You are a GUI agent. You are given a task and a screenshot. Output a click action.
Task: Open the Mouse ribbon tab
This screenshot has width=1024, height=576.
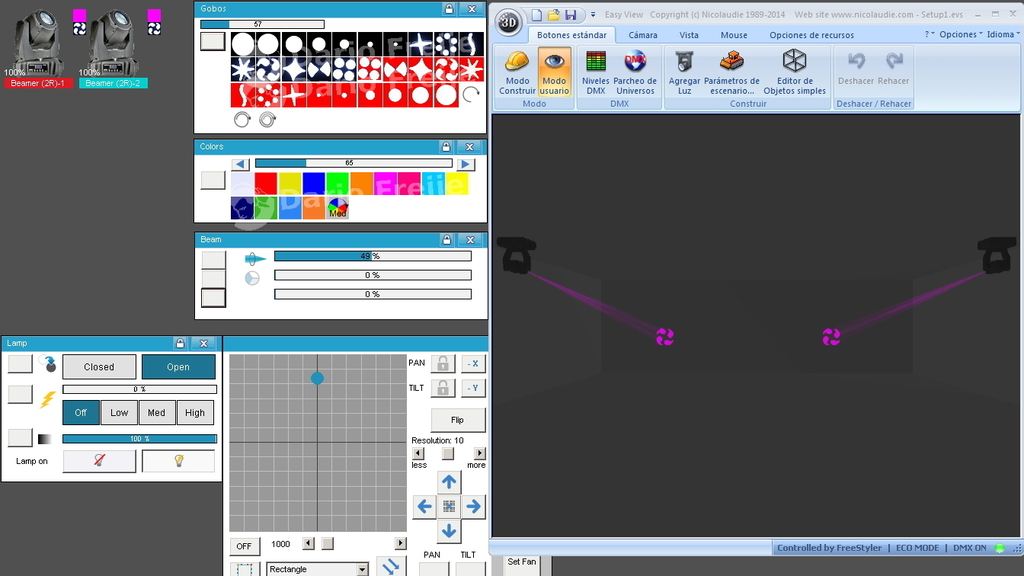coord(733,35)
